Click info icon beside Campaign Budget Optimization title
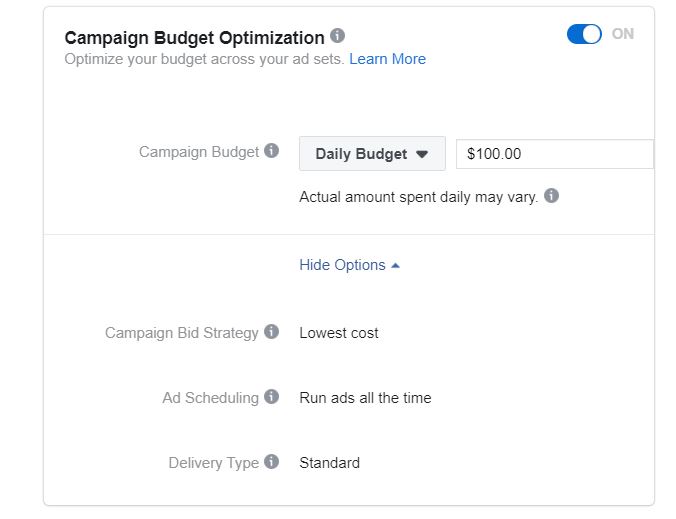Viewport: 676px width, 519px height. coord(338,35)
